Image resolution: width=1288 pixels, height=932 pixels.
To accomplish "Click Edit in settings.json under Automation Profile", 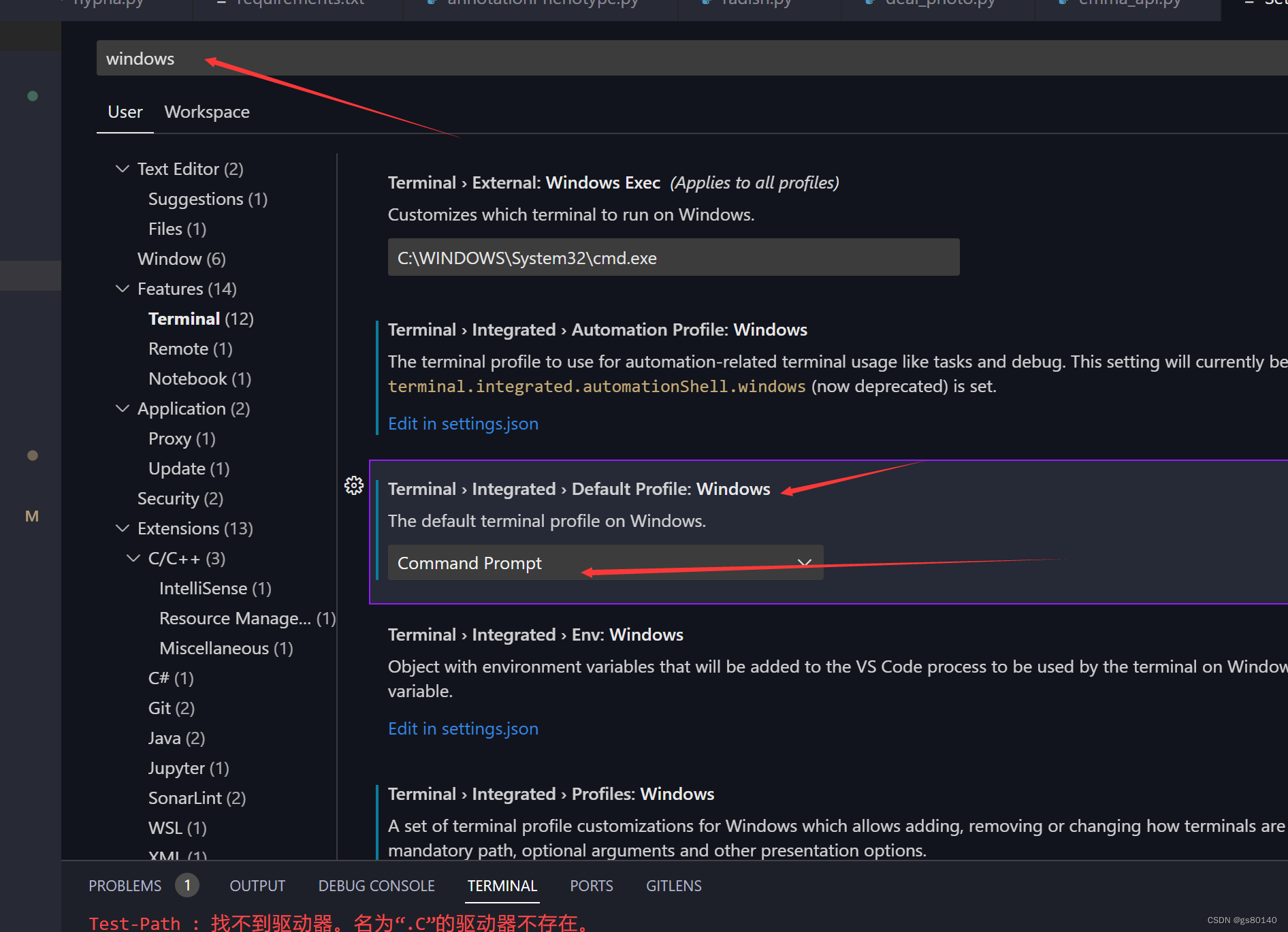I will (x=463, y=423).
